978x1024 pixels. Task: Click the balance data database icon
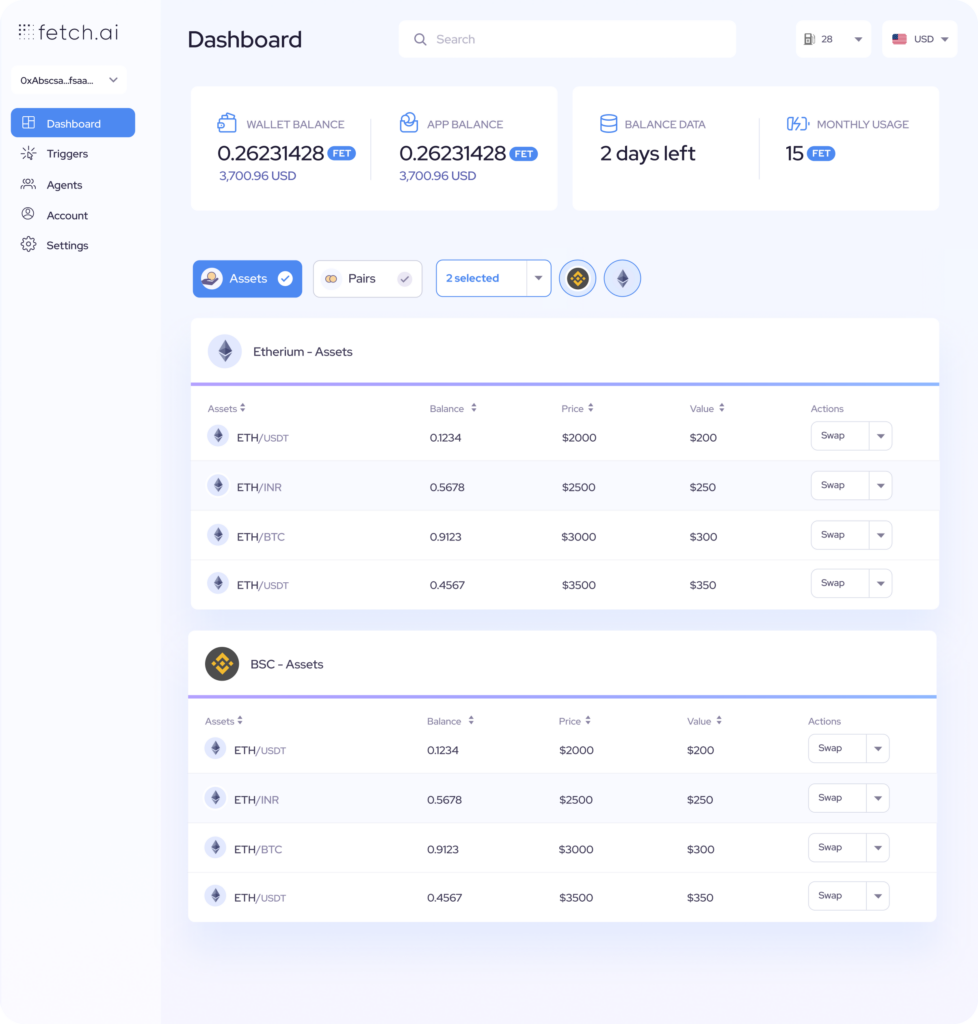(x=608, y=124)
